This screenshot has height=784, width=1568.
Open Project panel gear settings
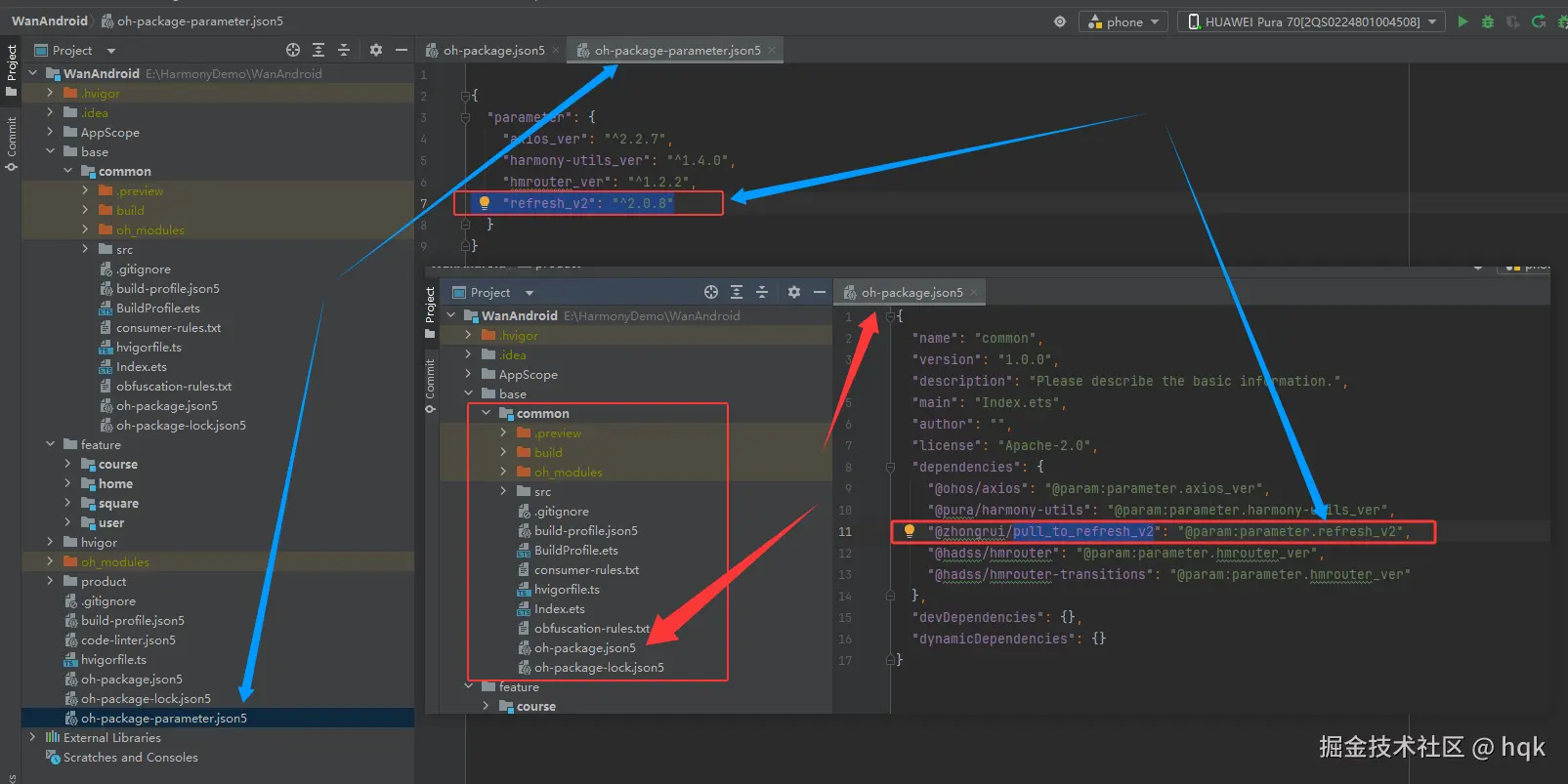(376, 50)
